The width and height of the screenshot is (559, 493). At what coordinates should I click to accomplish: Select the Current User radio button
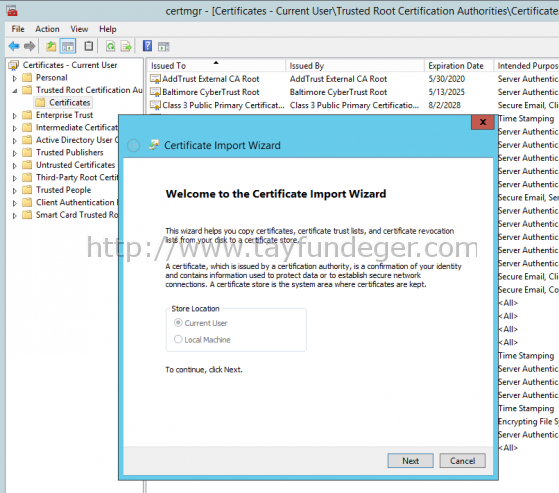[178, 323]
